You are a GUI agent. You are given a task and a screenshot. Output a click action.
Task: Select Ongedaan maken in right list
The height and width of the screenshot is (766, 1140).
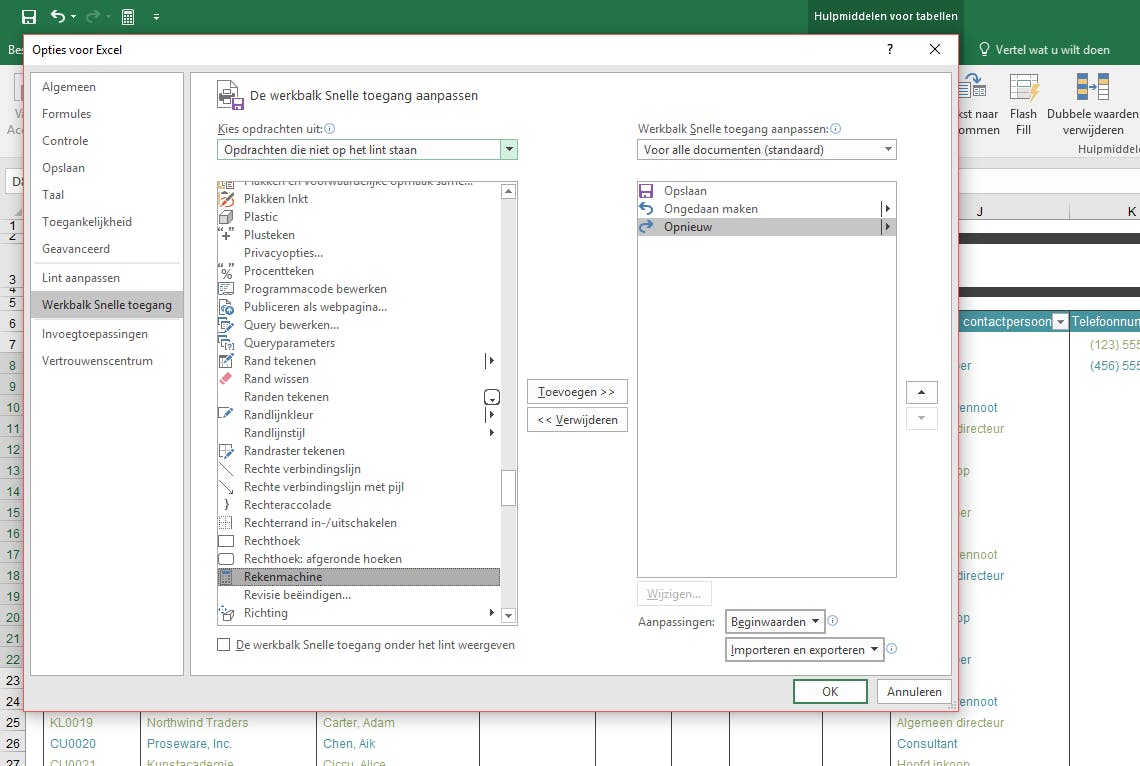(x=710, y=209)
